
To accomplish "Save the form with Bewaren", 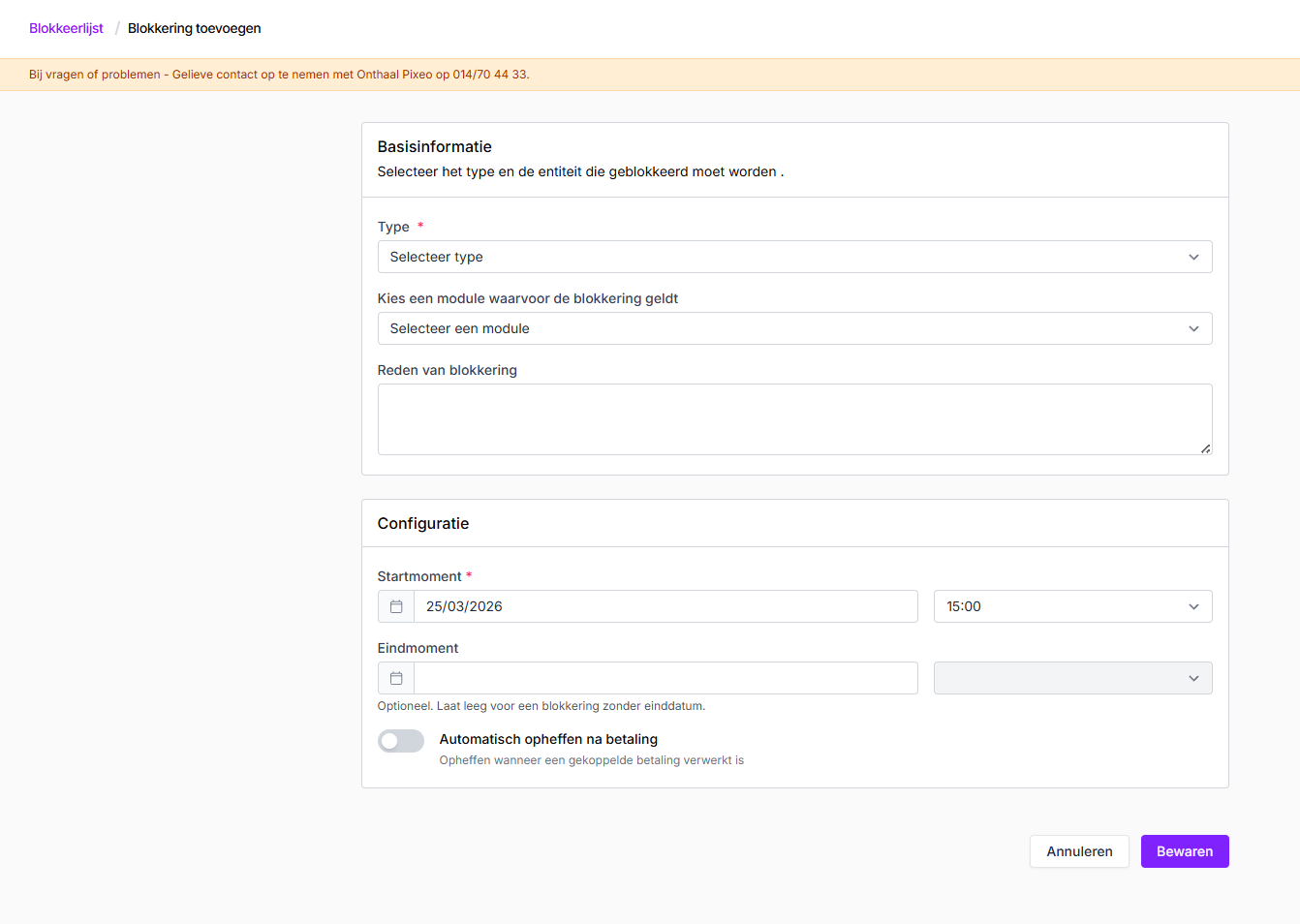I will tap(1184, 851).
